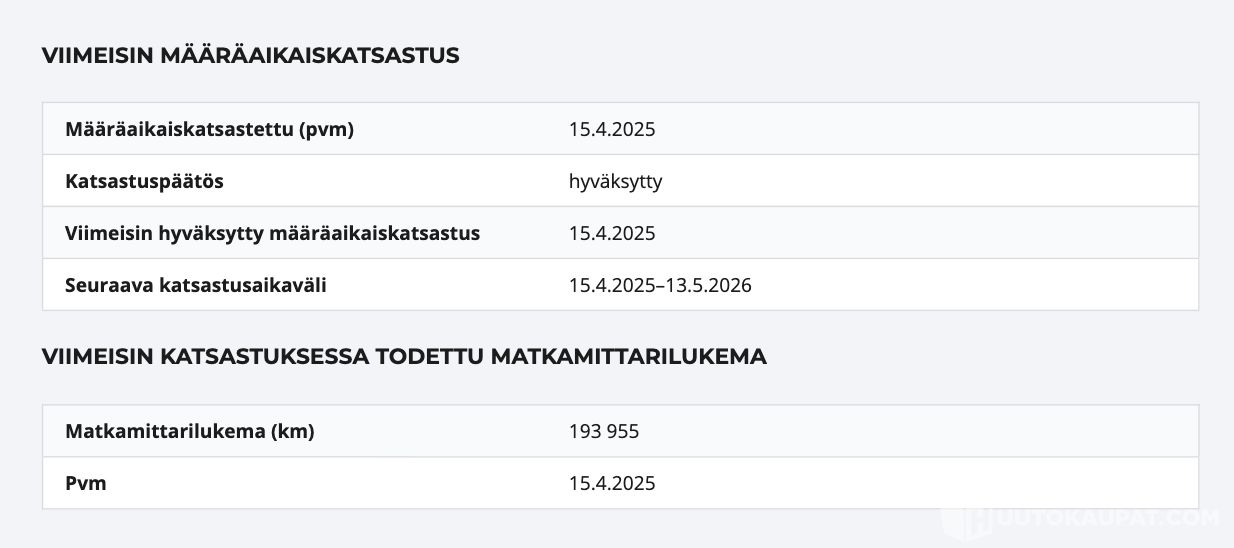This screenshot has width=1234, height=548.
Task: Click the Matkamittarilukema (km) label
Action: (x=190, y=431)
